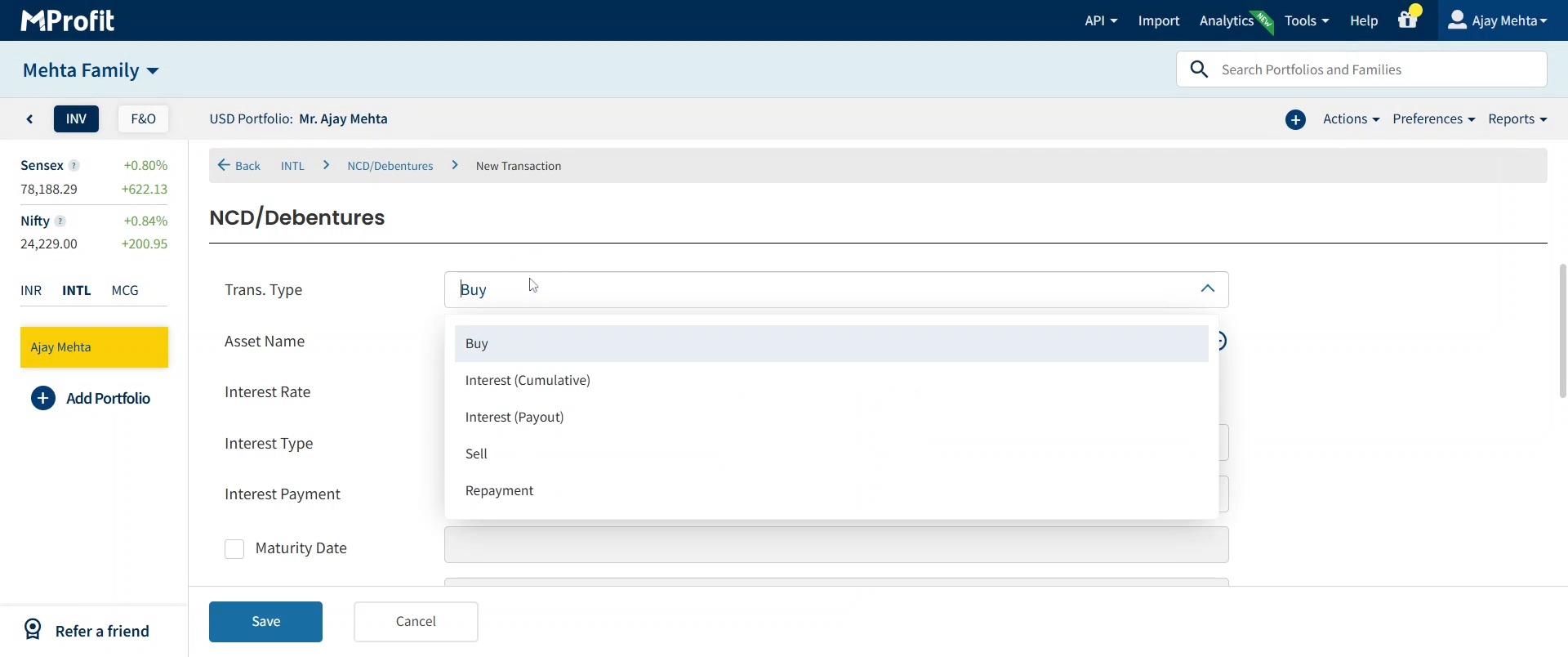Click the MProfit logo

(68, 20)
